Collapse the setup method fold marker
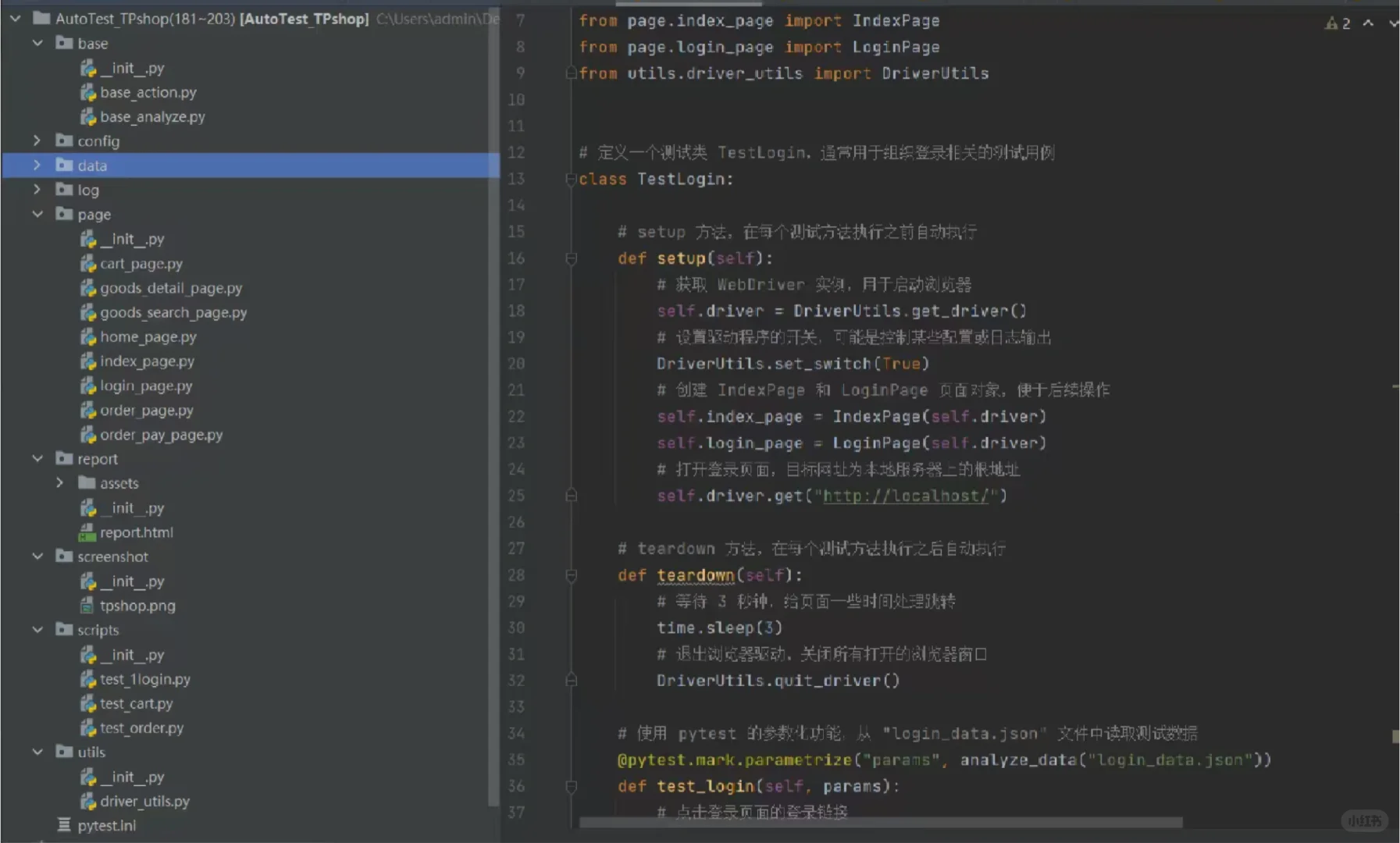 tap(572, 258)
